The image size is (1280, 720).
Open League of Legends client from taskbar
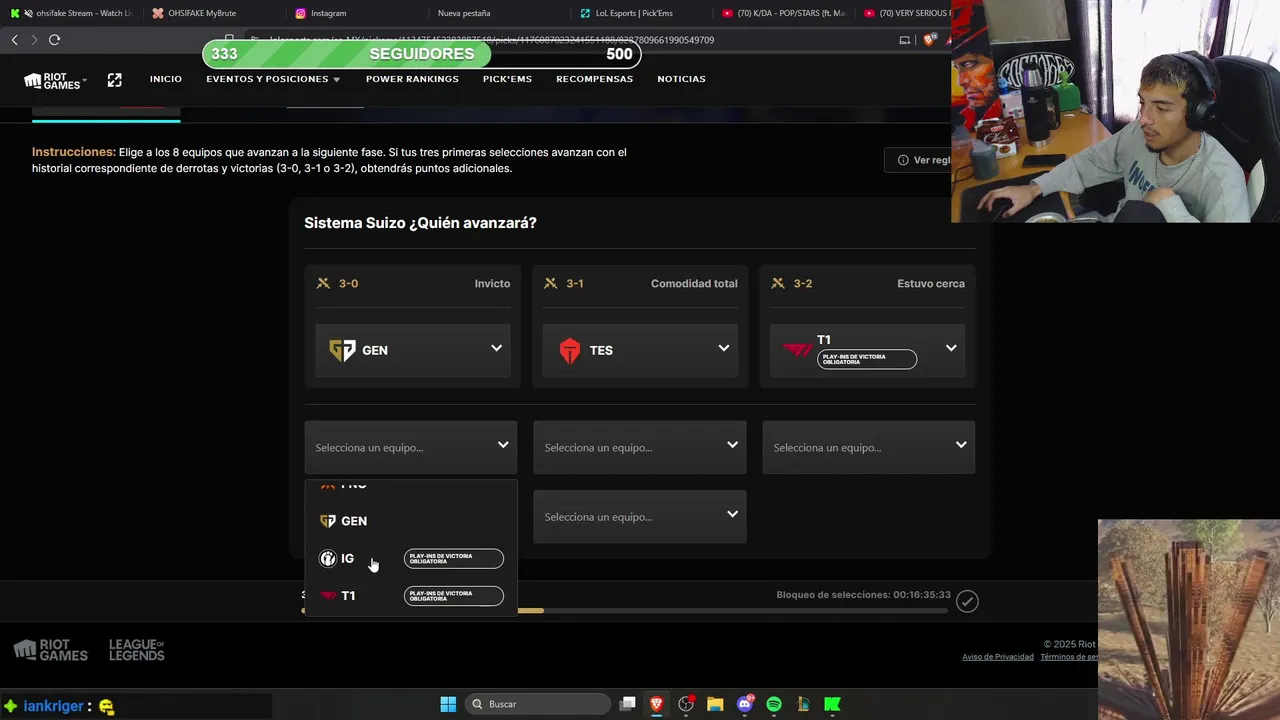pos(803,704)
